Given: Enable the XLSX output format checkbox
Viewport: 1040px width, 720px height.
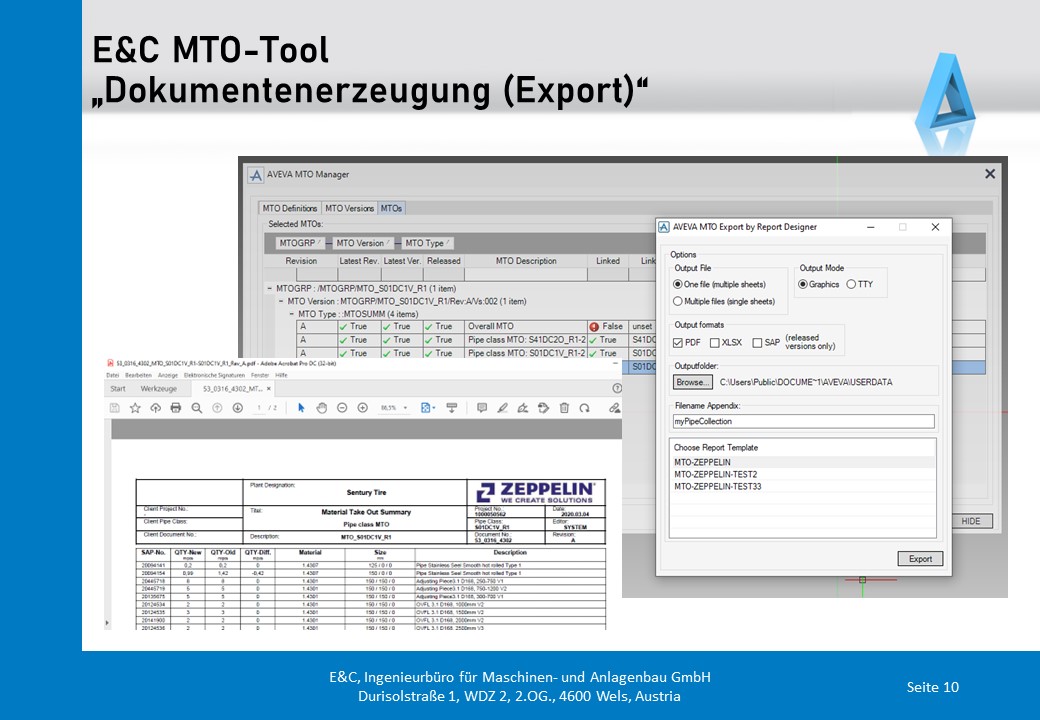Looking at the screenshot, I should pos(714,343).
